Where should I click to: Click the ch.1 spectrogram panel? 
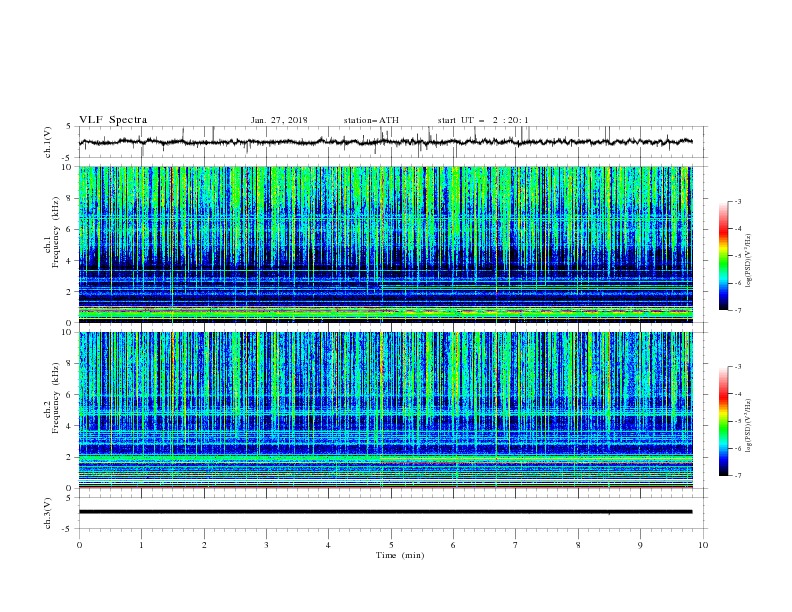(x=386, y=244)
